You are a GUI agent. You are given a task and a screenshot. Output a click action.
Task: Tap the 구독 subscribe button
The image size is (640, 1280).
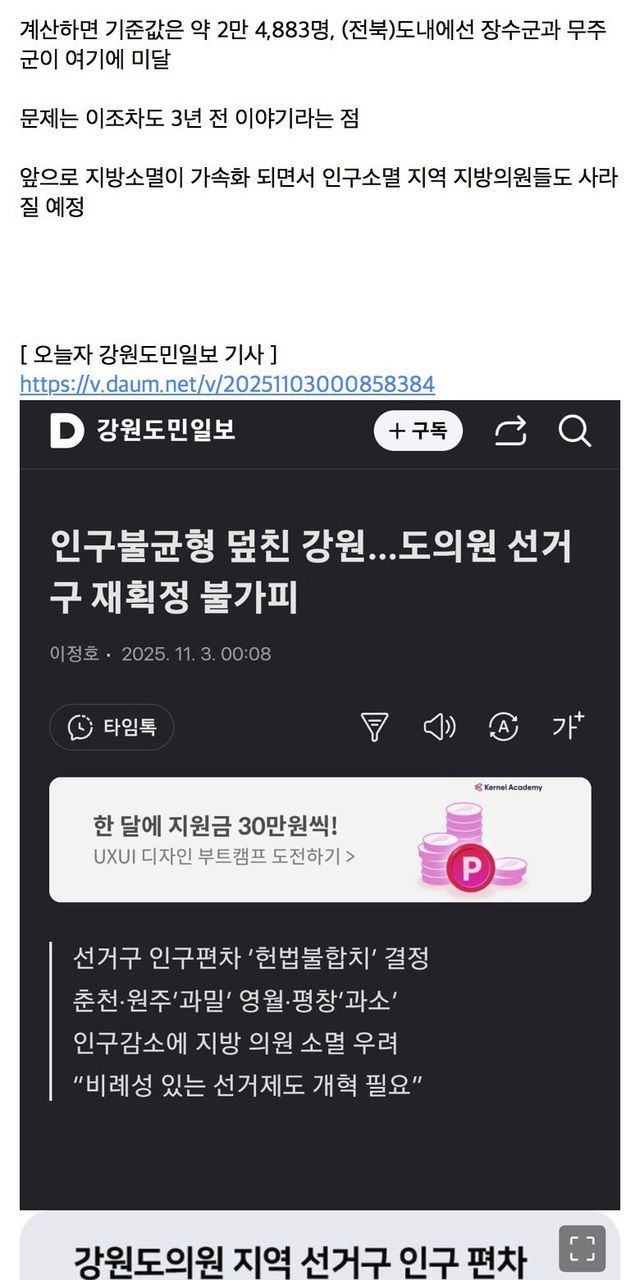[418, 431]
